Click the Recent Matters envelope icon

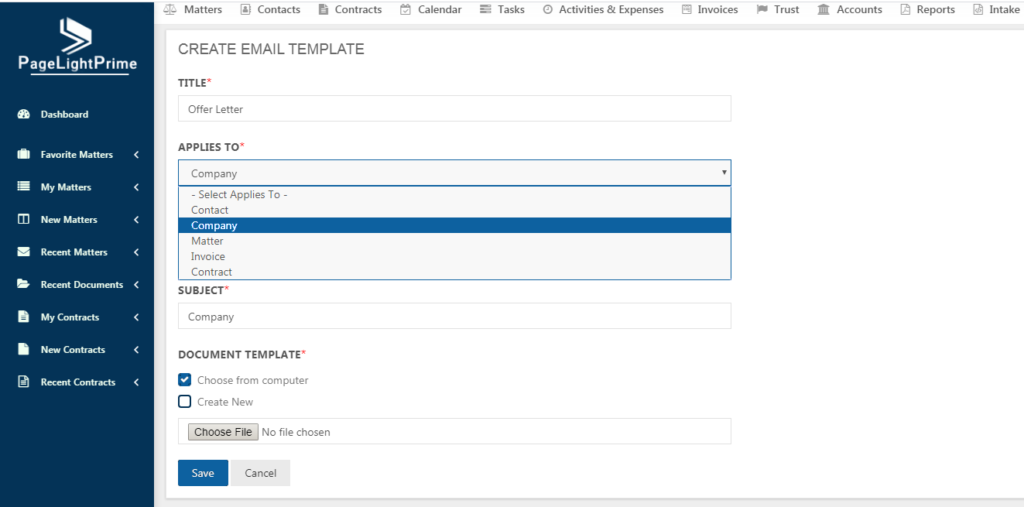pyautogui.click(x=24, y=252)
